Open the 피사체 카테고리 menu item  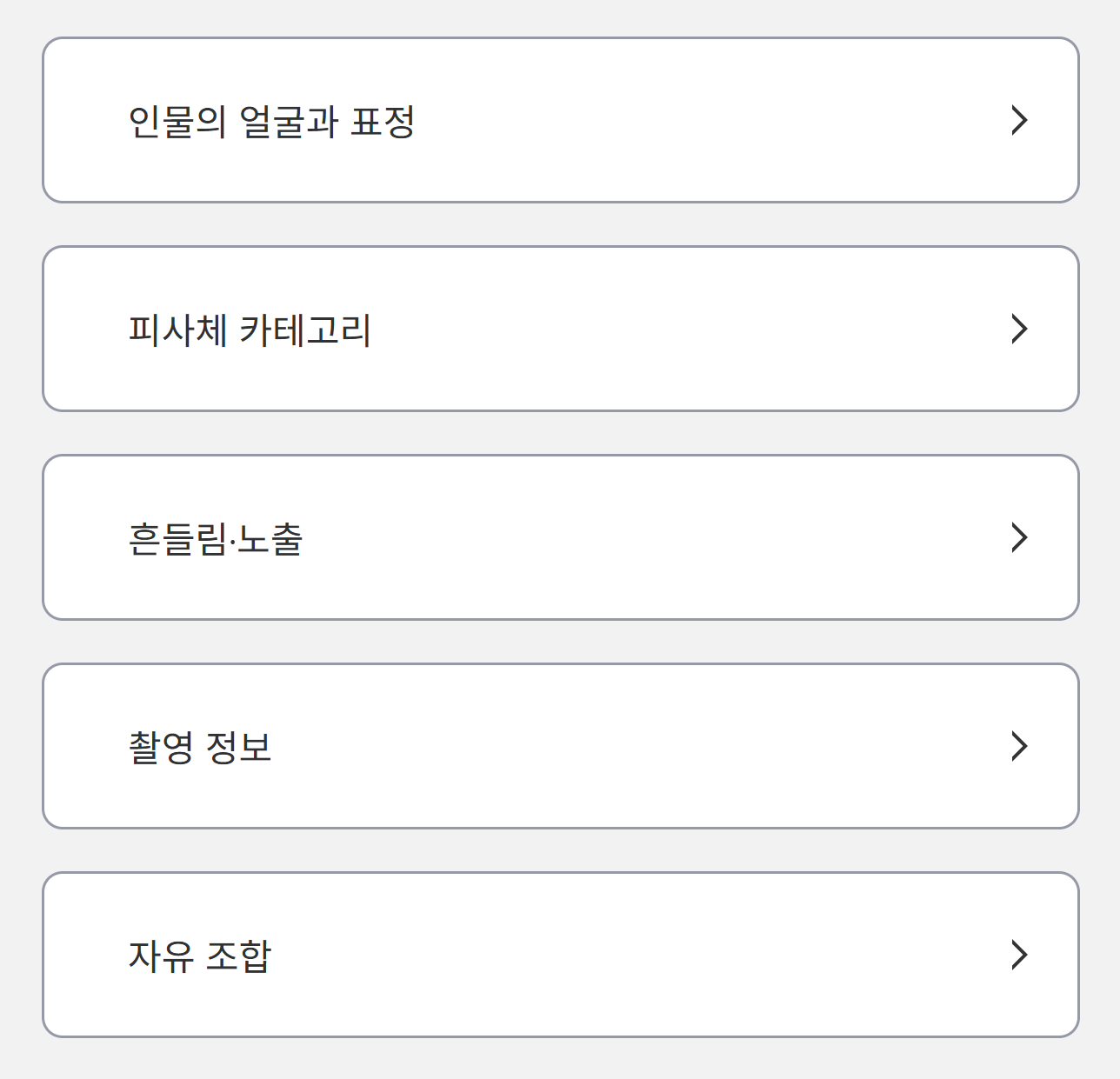coord(560,329)
